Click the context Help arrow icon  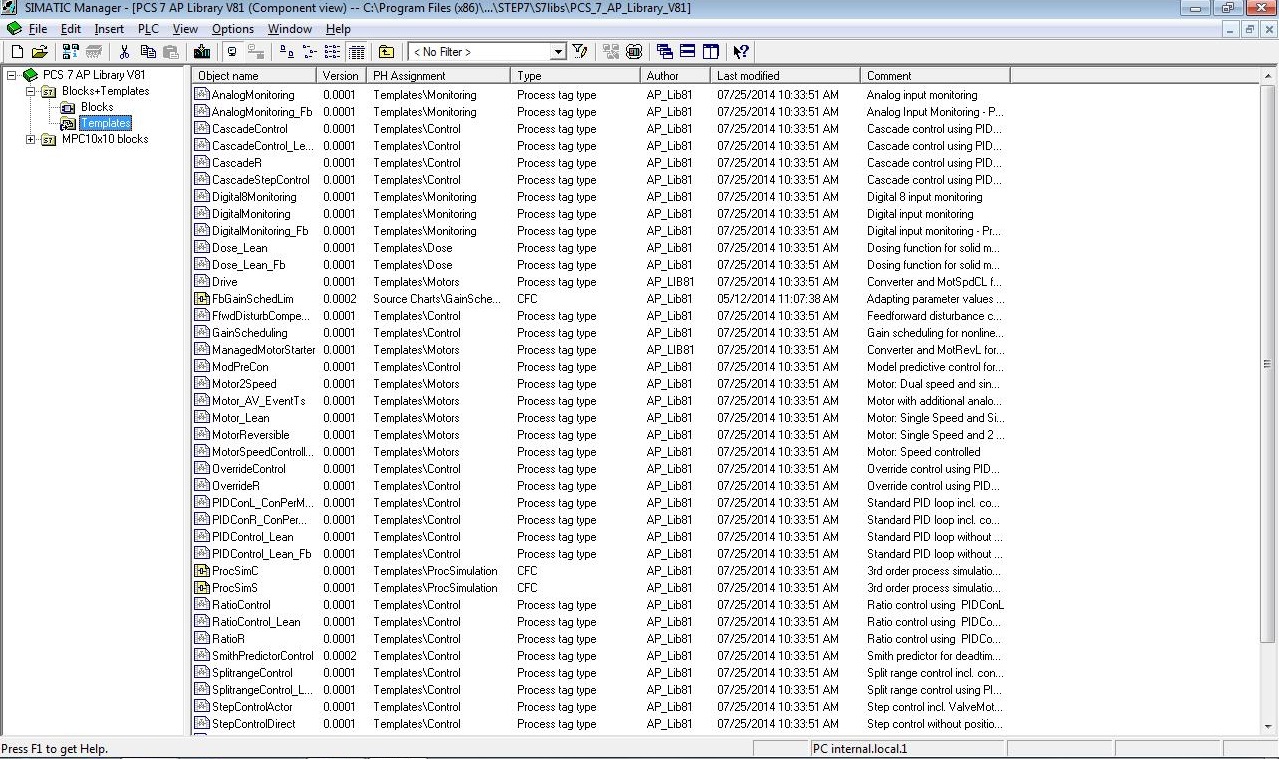[741, 52]
